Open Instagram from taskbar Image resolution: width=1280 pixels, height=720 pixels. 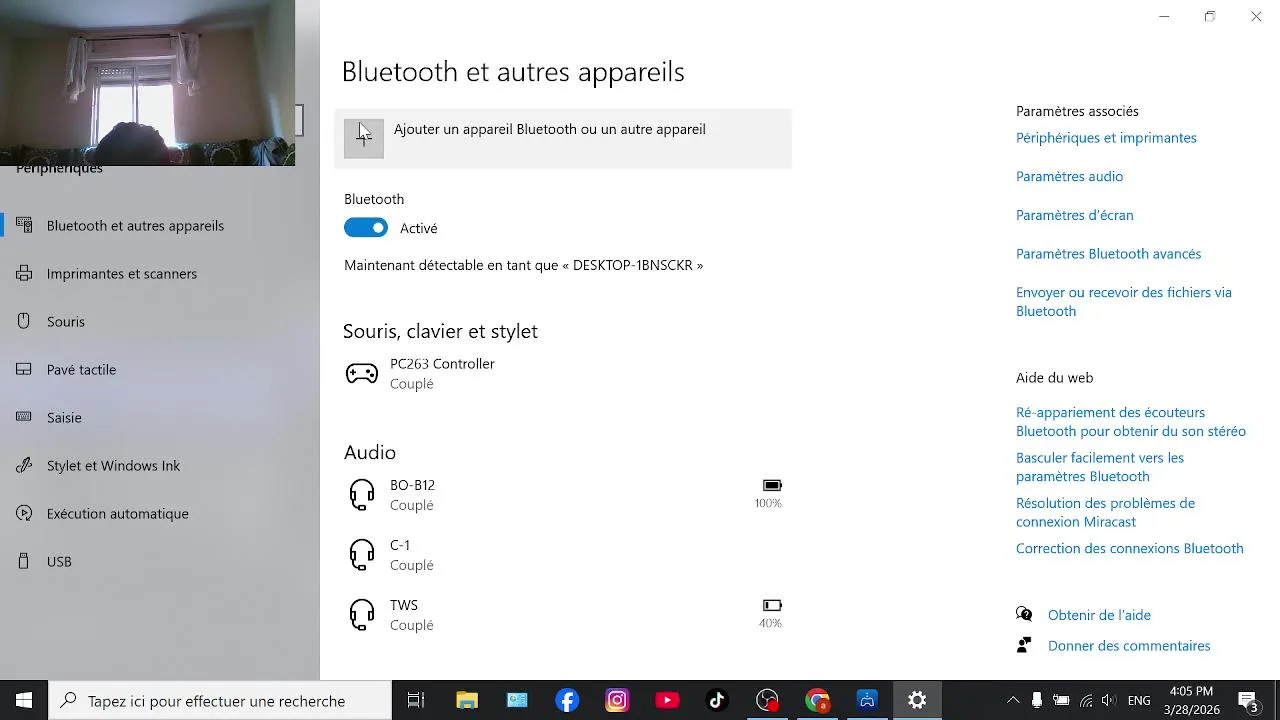(617, 701)
